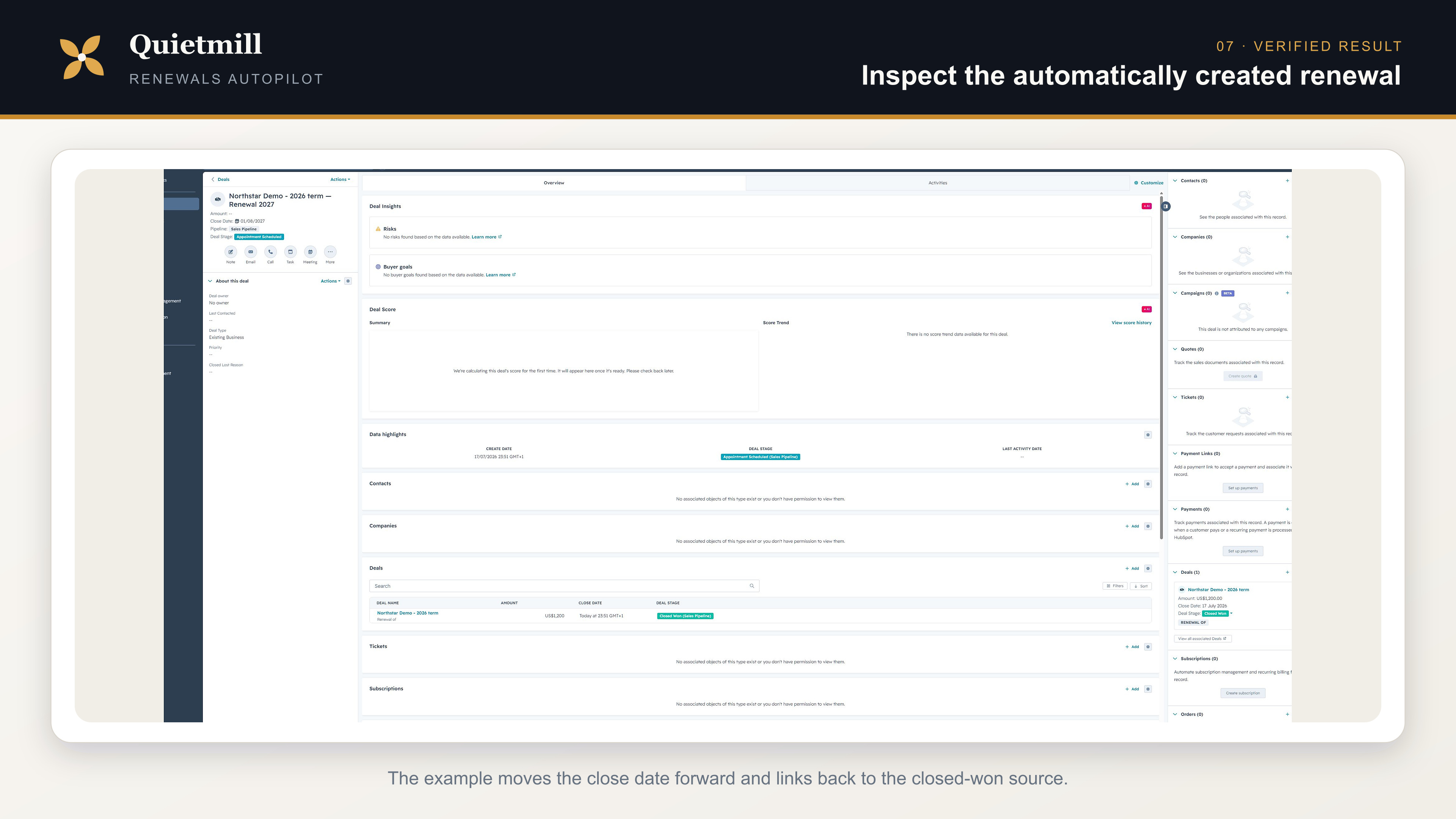This screenshot has width=1456, height=819.
Task: Create a Task for the deal
Action: 290,251
